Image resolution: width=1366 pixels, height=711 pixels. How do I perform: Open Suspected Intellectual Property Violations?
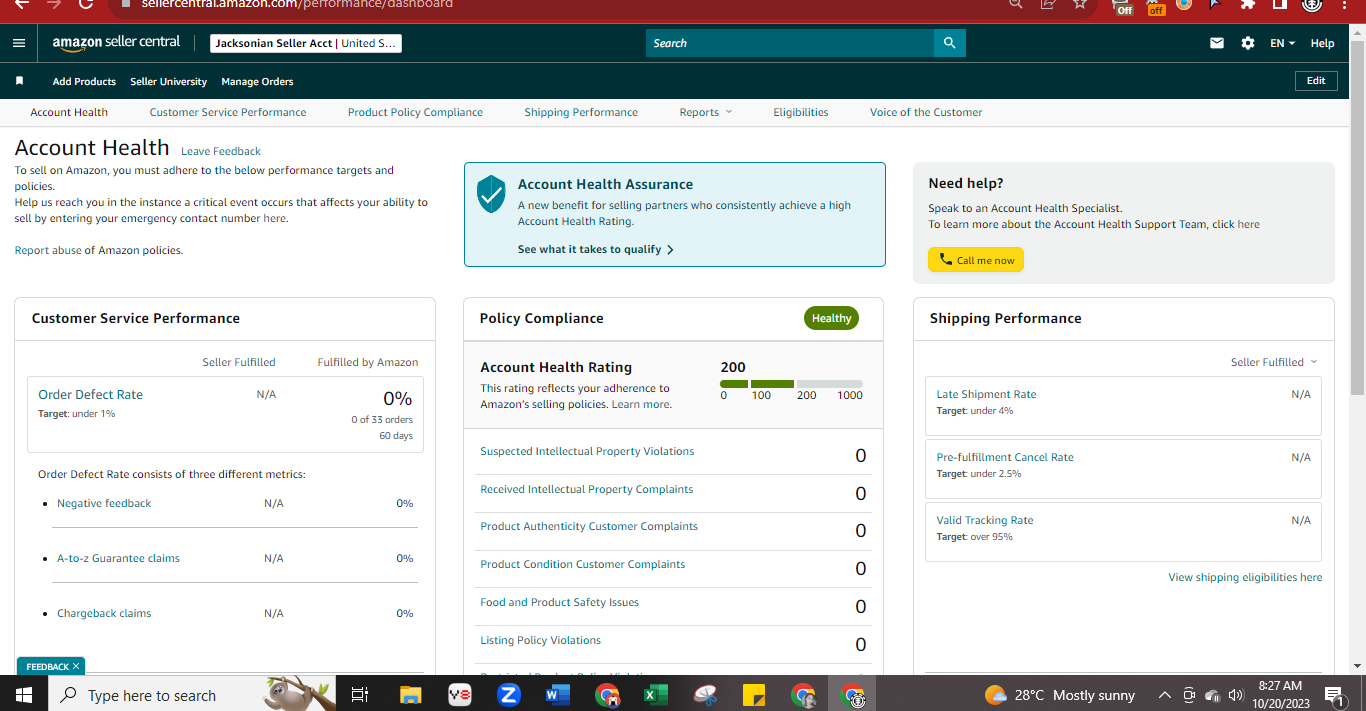point(587,451)
